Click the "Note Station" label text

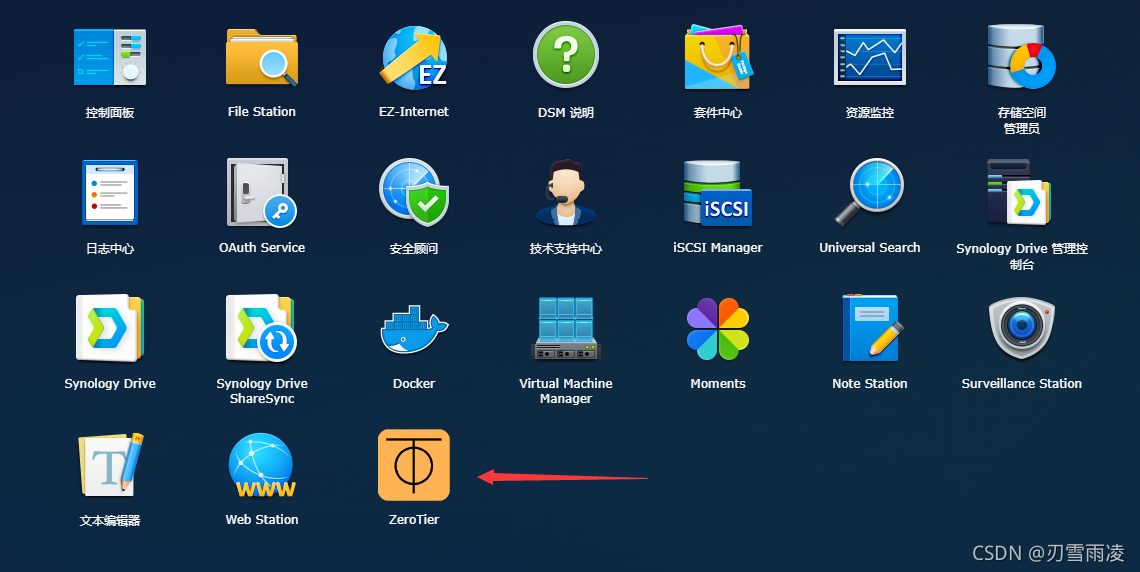tap(870, 384)
